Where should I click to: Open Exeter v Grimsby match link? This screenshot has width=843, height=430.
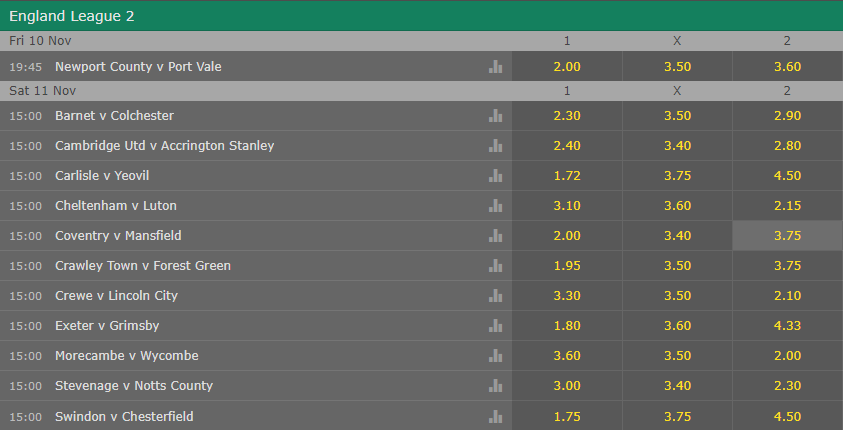tap(107, 326)
